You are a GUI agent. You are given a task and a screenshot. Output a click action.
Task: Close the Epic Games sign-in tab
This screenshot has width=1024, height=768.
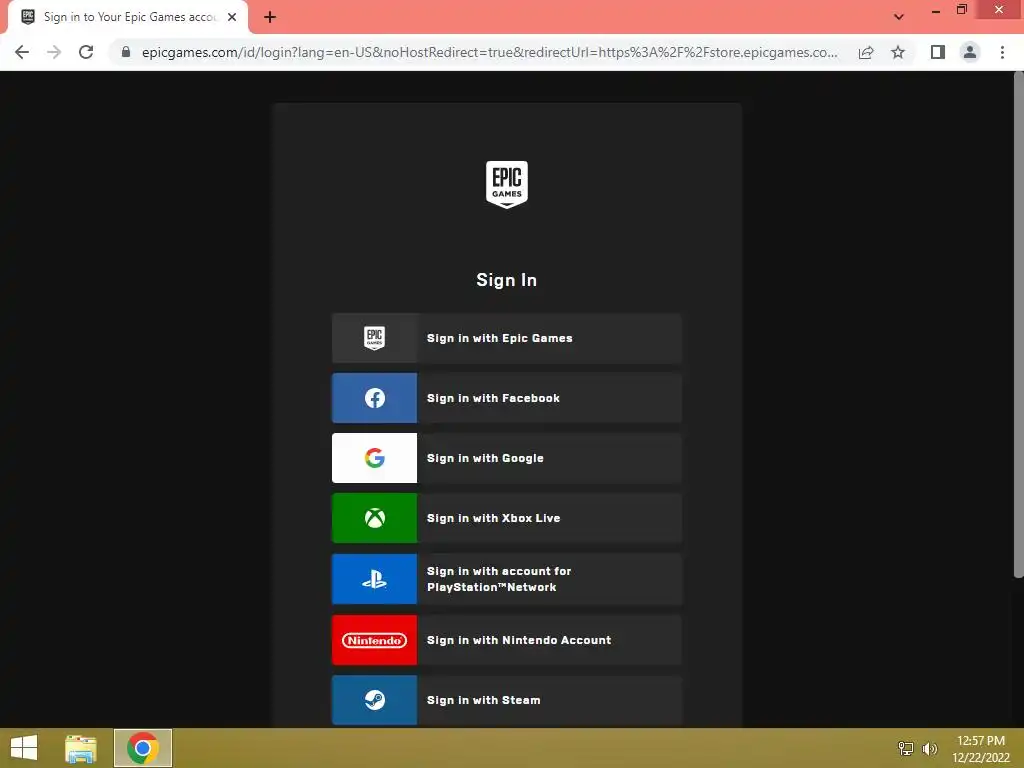click(232, 17)
